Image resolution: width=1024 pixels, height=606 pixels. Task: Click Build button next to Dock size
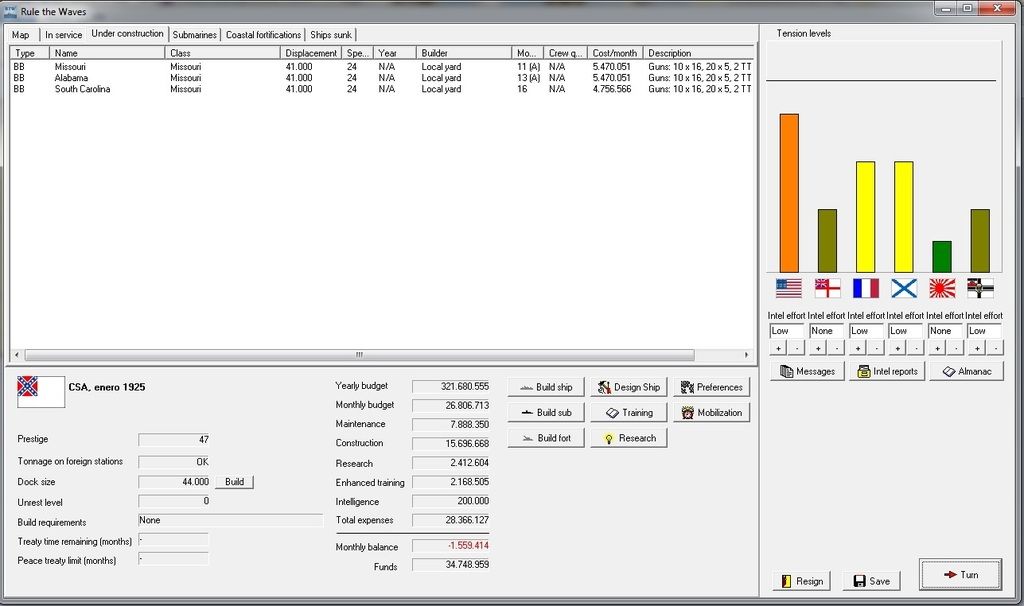coord(234,482)
